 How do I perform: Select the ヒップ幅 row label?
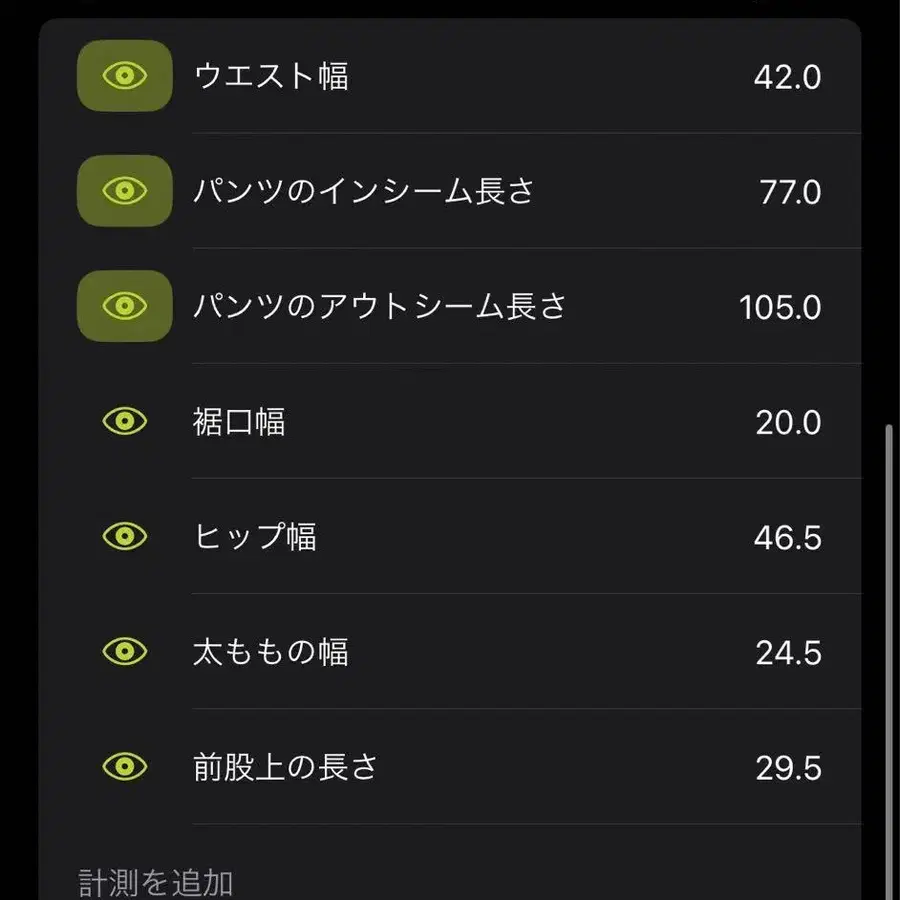(x=255, y=538)
